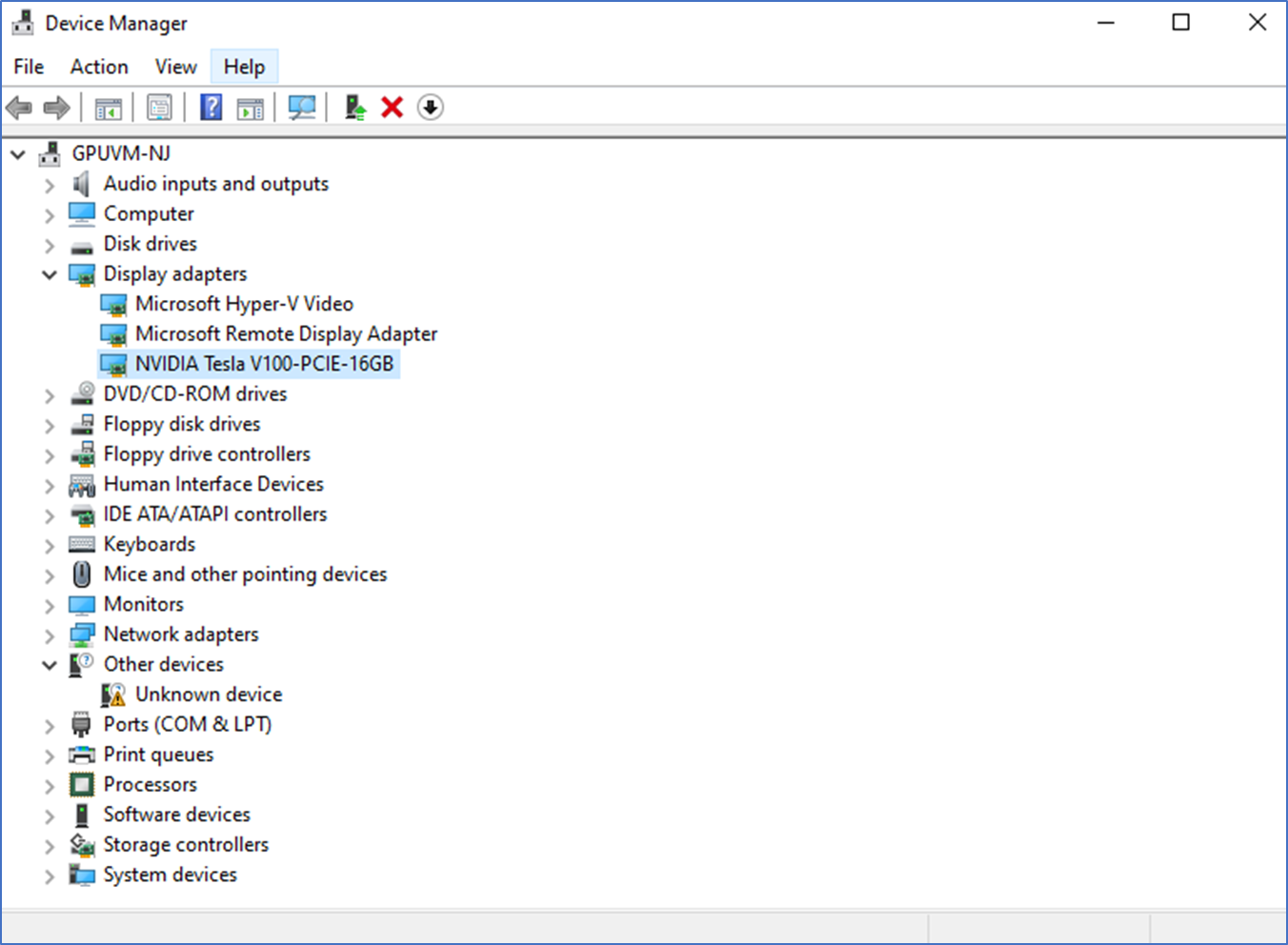Expand the Monitors category arrow
The image size is (1288, 945).
[50, 606]
